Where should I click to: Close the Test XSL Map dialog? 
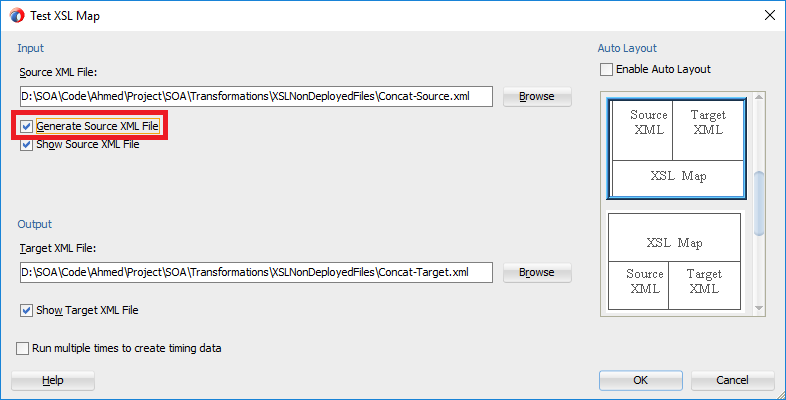[769, 16]
